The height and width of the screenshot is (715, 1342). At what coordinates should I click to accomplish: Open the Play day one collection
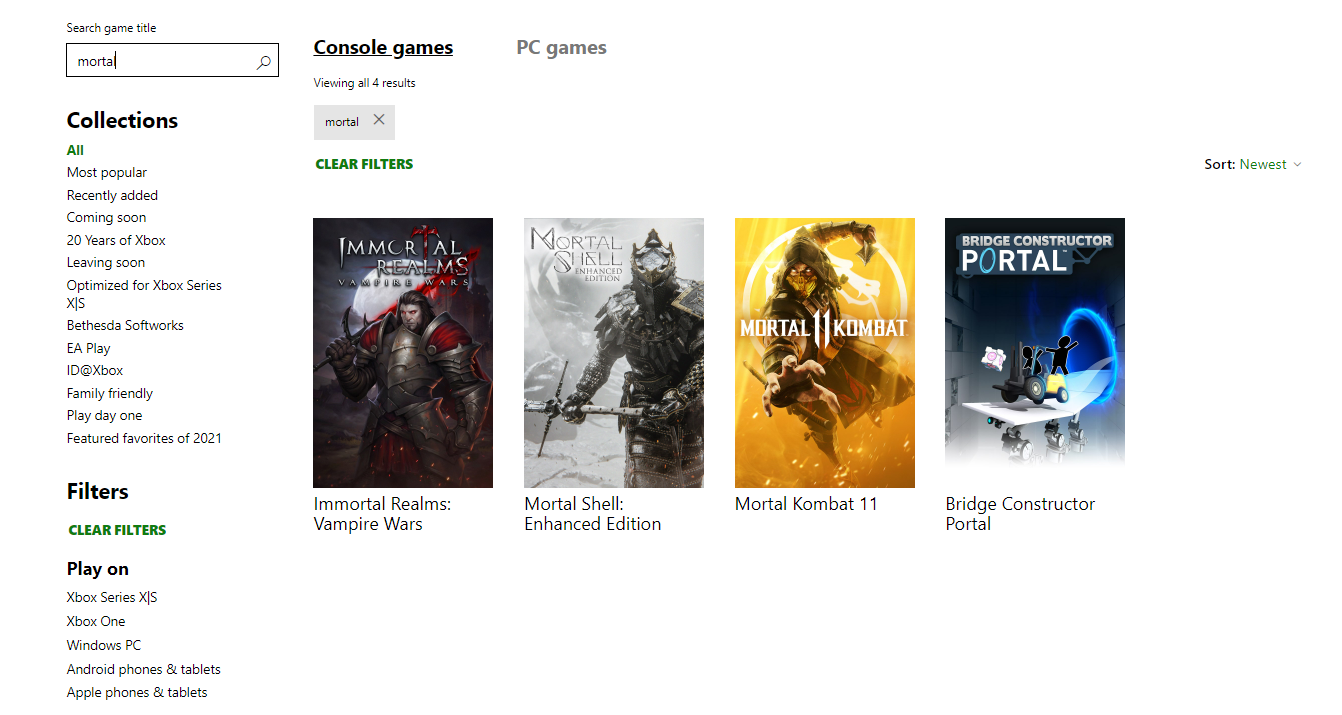[105, 416]
